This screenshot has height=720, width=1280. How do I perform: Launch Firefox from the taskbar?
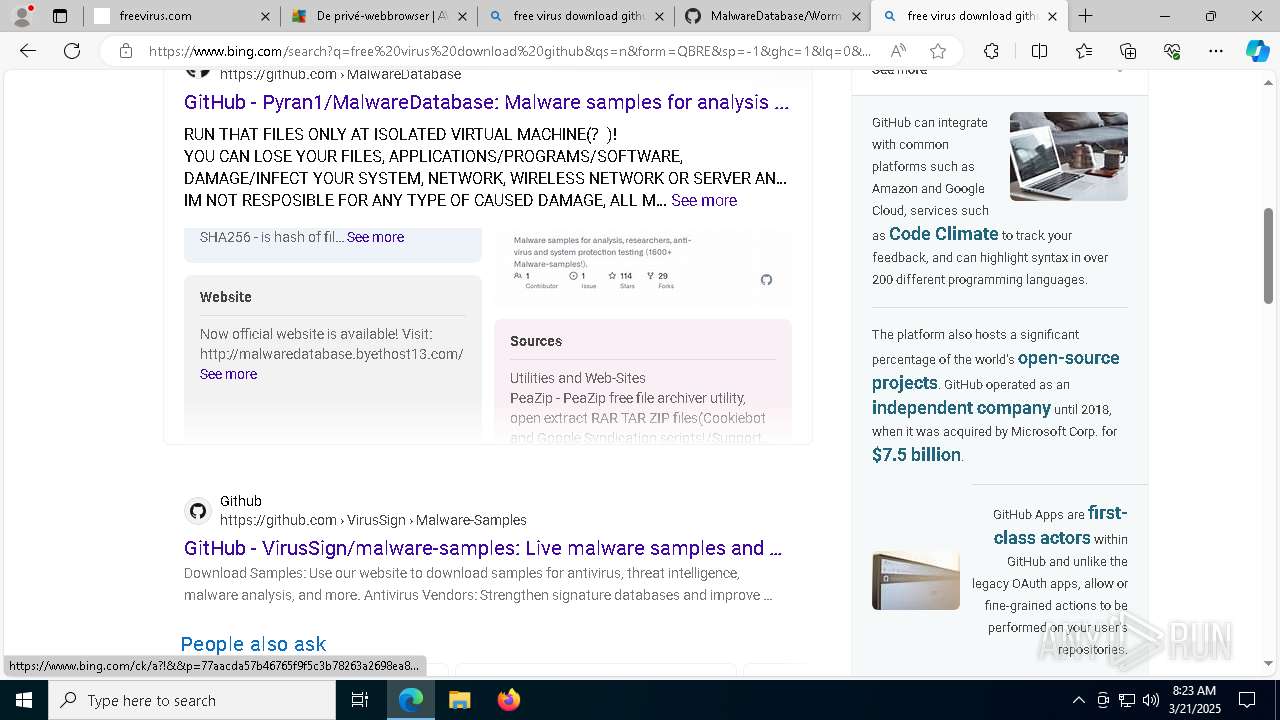[508, 700]
